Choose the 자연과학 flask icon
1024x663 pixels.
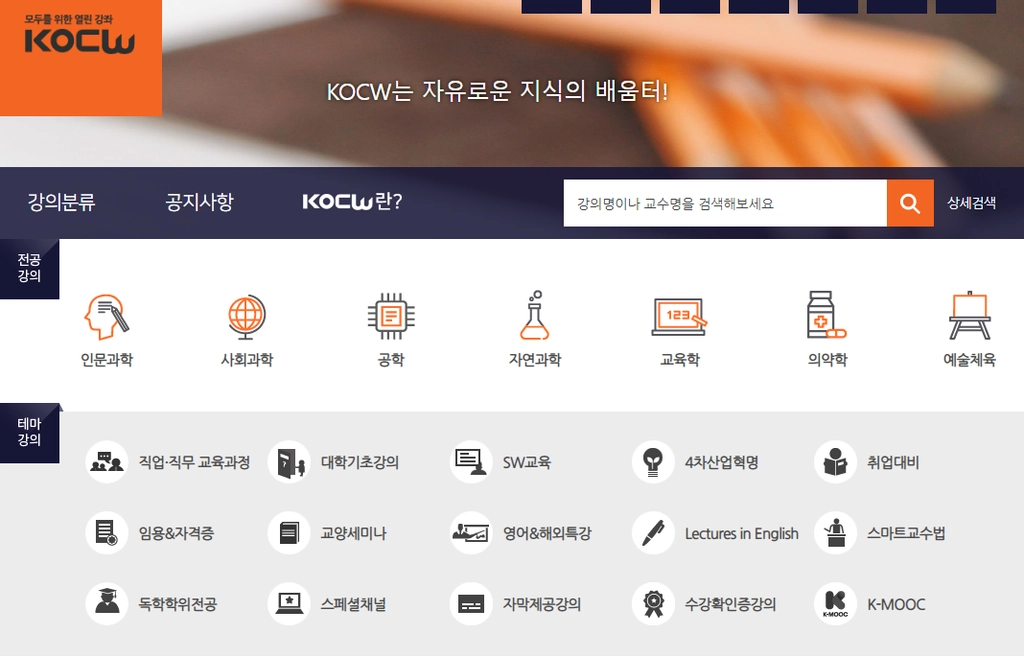[x=535, y=315]
